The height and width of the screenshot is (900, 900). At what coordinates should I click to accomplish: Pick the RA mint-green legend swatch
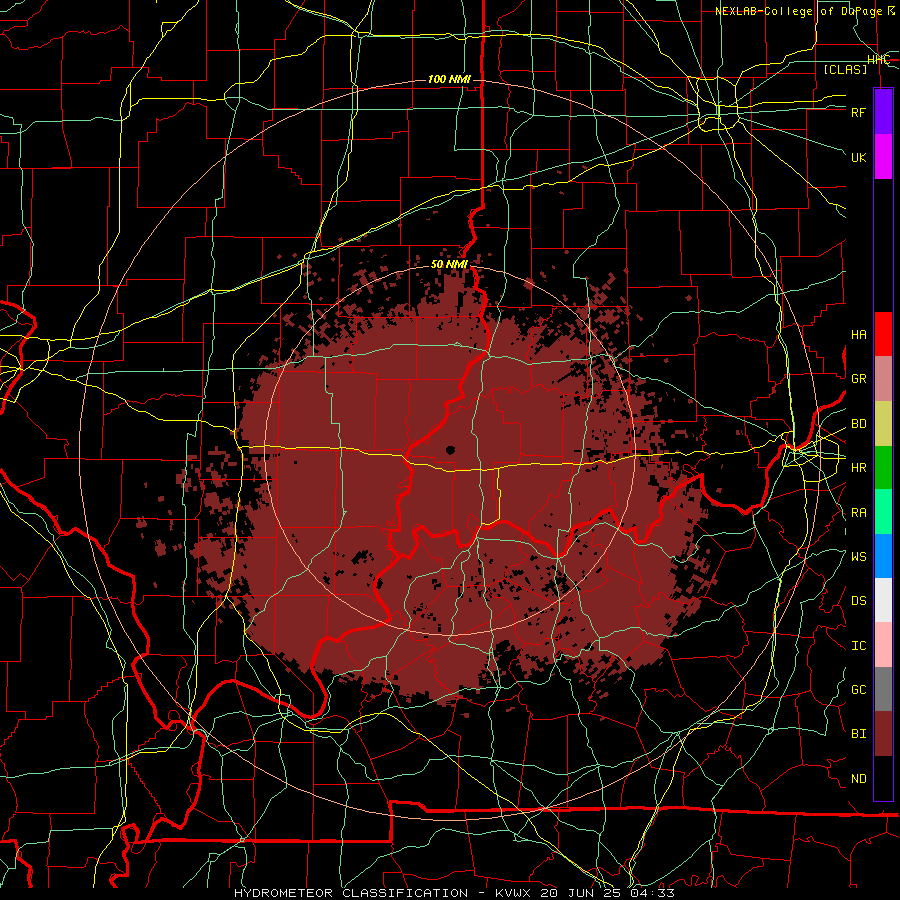pyautogui.click(x=883, y=512)
